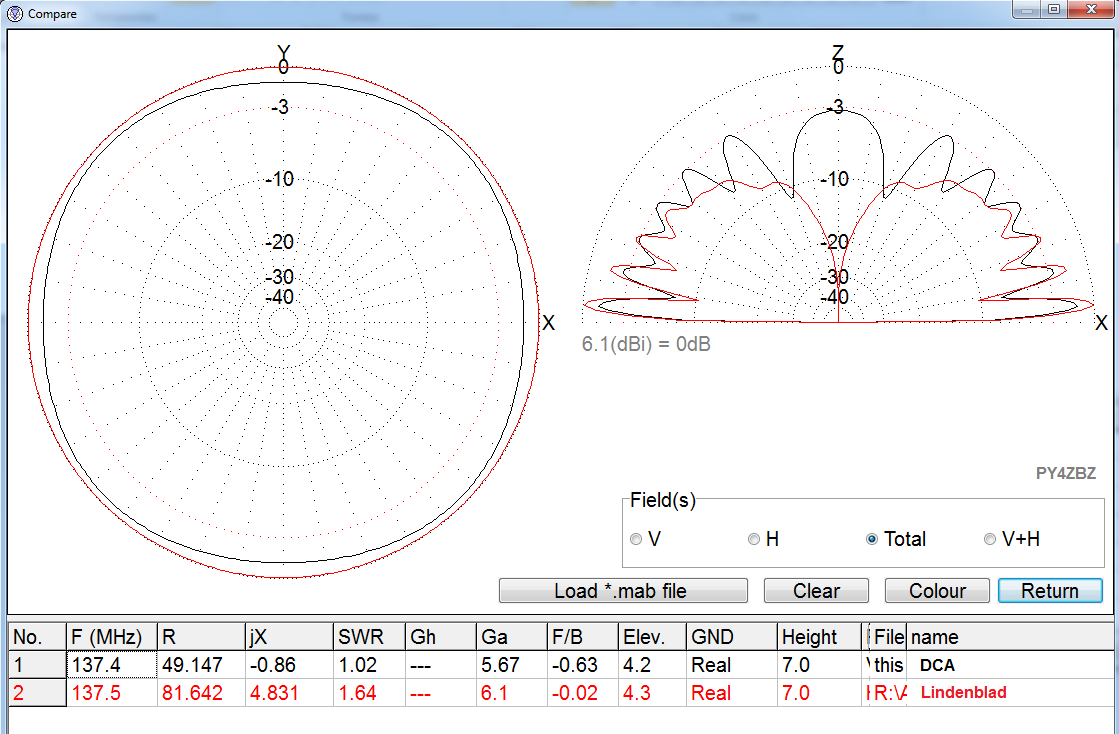Choose the Total field option

click(872, 540)
